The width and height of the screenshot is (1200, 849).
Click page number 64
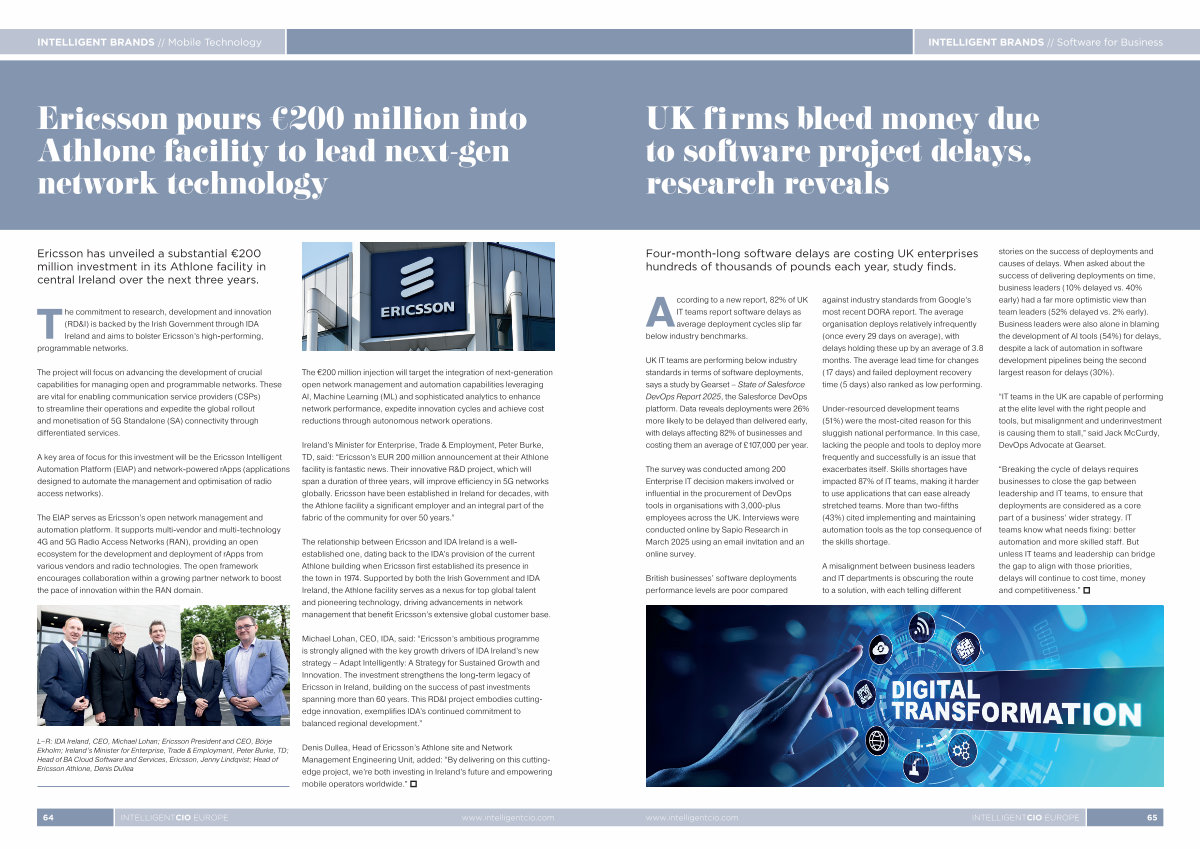(48, 818)
